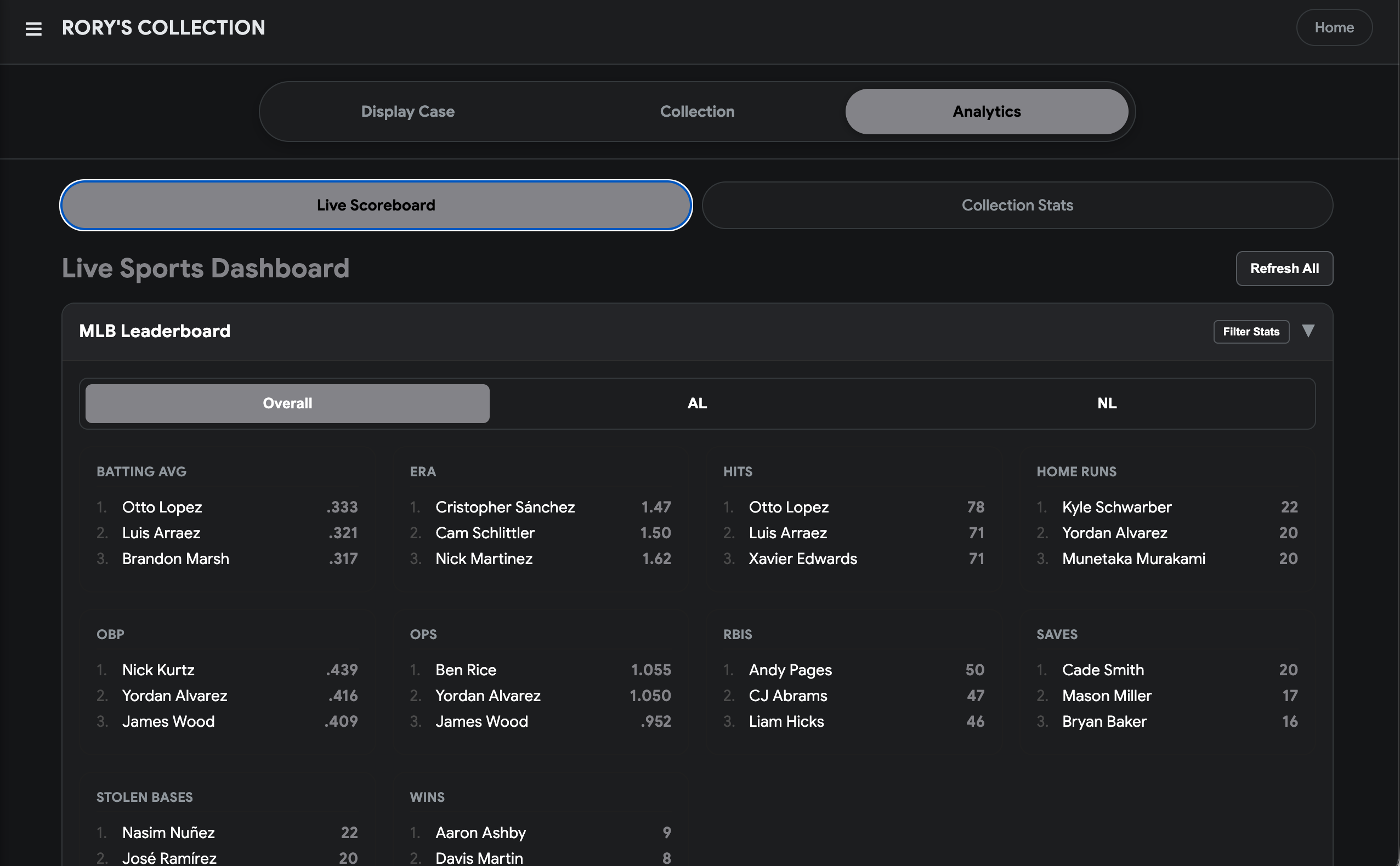The width and height of the screenshot is (1400, 866).
Task: Click Luis Arraez in Hits list
Action: click(788, 533)
